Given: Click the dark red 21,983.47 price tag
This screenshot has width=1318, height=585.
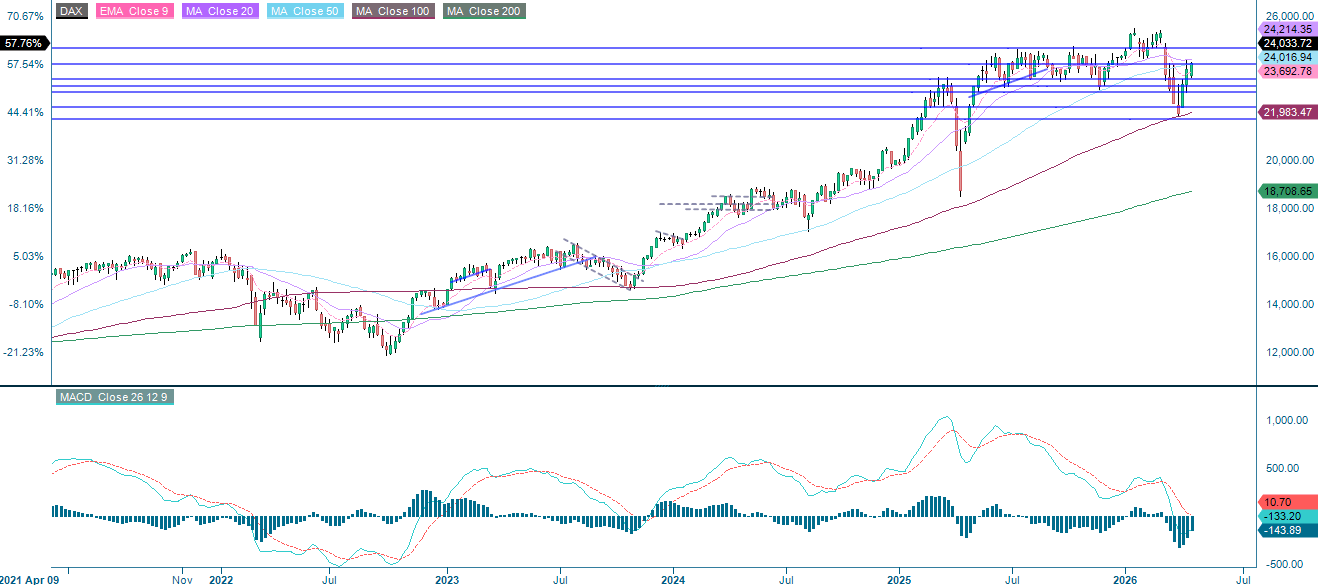Looking at the screenshot, I should coord(1286,113).
